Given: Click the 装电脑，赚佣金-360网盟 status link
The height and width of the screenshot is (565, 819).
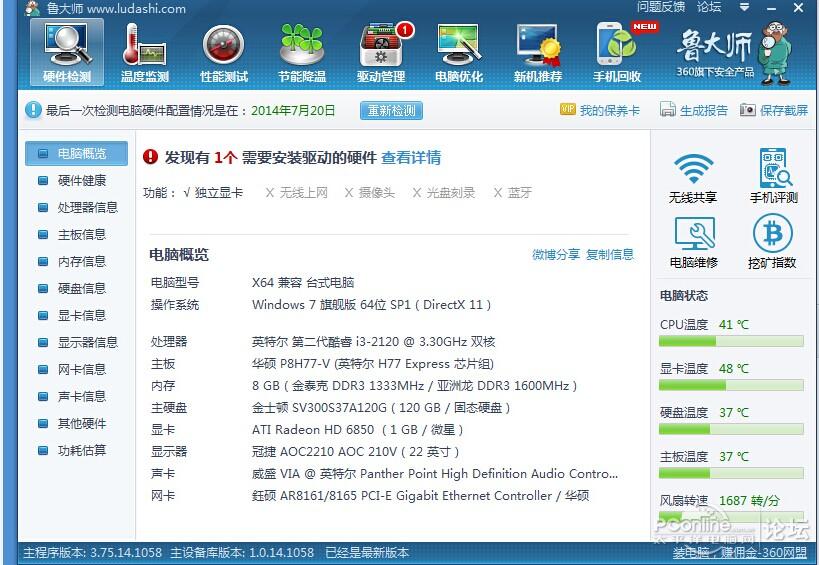Looking at the screenshot, I should pos(740,553).
